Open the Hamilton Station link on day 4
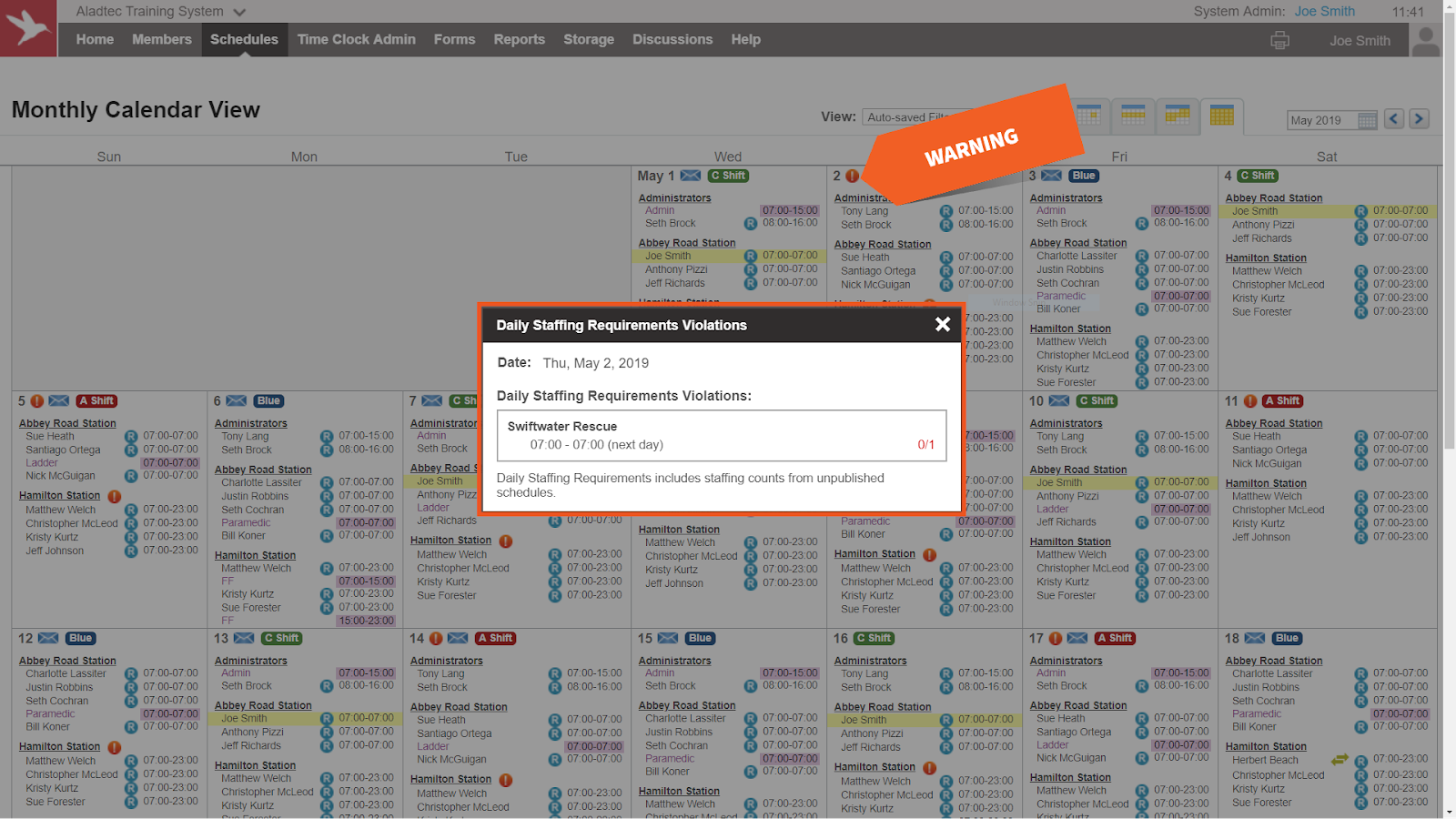The image size is (1456, 819). click(1266, 258)
